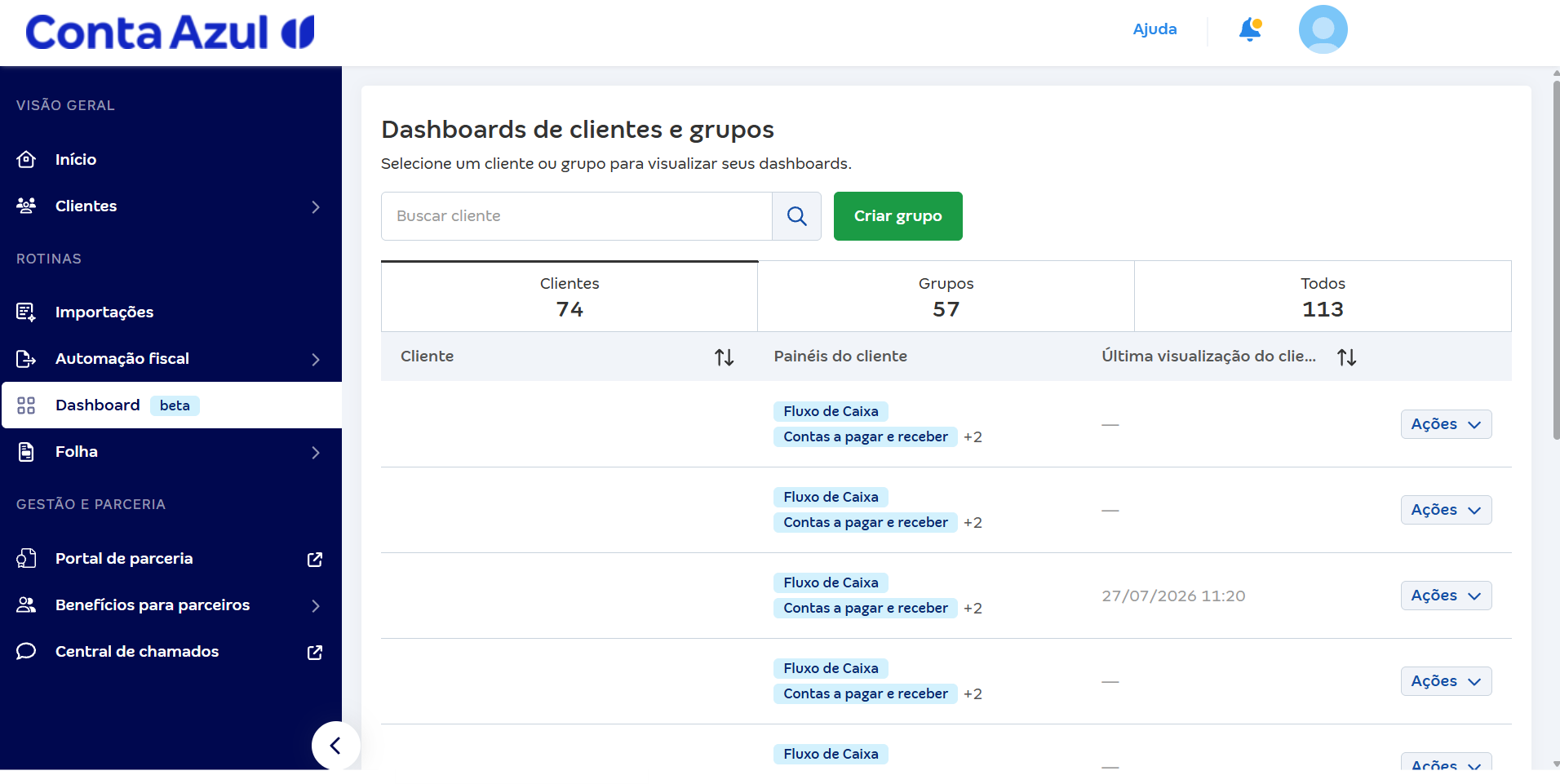This screenshot has width=1560, height=784.
Task: Sort by Última visualização column arrows
Action: click(1346, 357)
